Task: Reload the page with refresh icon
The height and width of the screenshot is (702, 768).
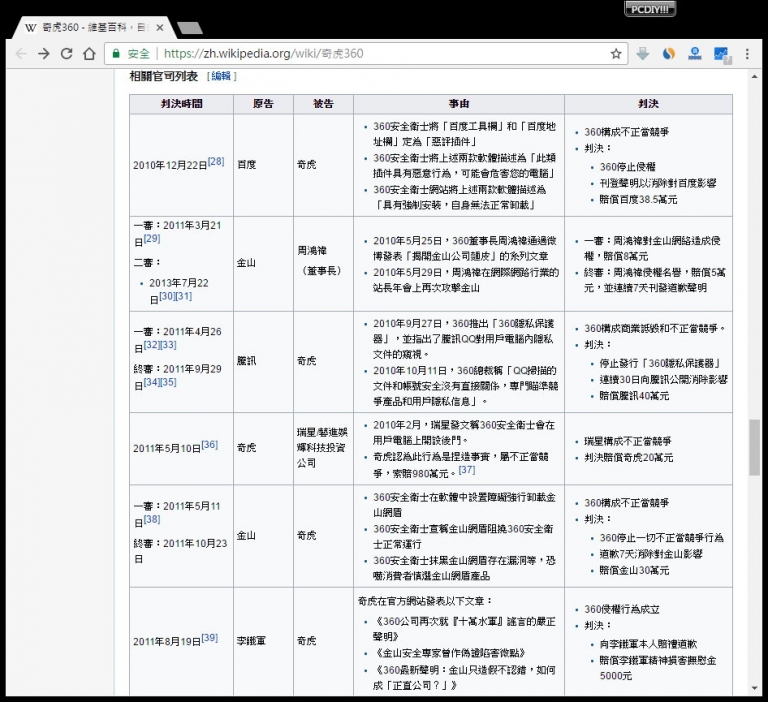Action: pos(67,54)
